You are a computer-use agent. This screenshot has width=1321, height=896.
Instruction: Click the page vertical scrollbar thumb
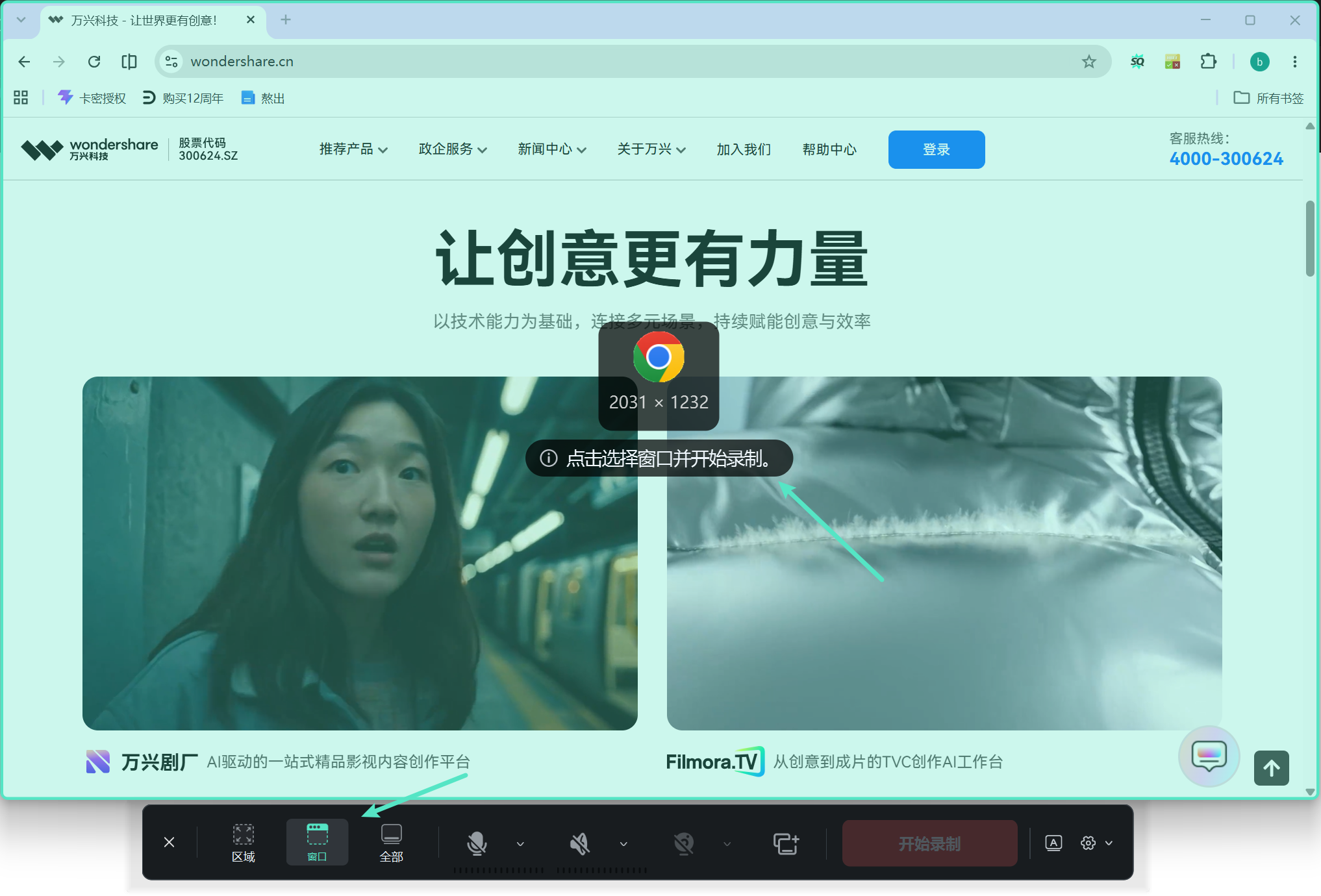coord(1310,238)
